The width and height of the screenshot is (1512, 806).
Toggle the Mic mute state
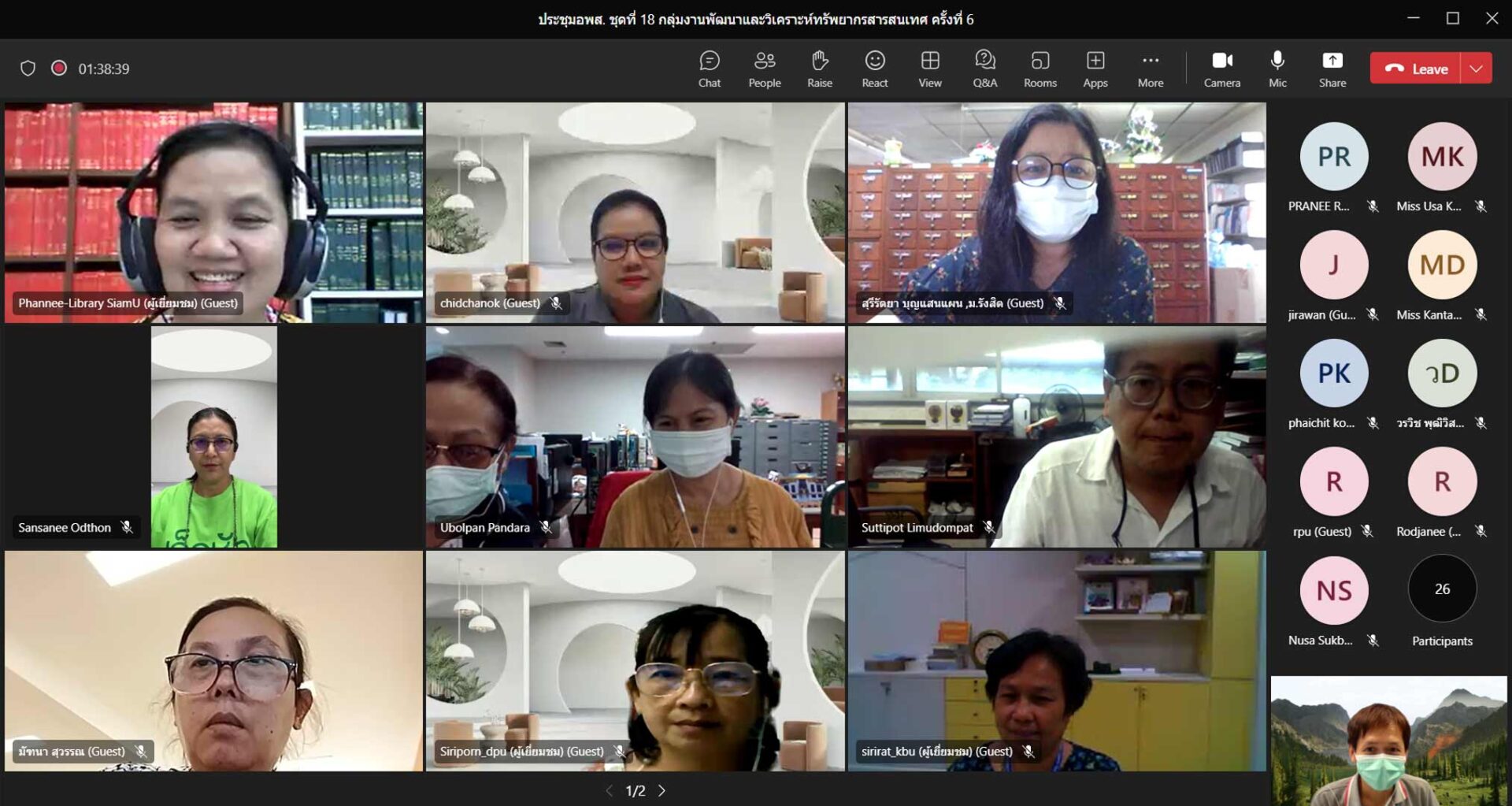click(x=1277, y=69)
